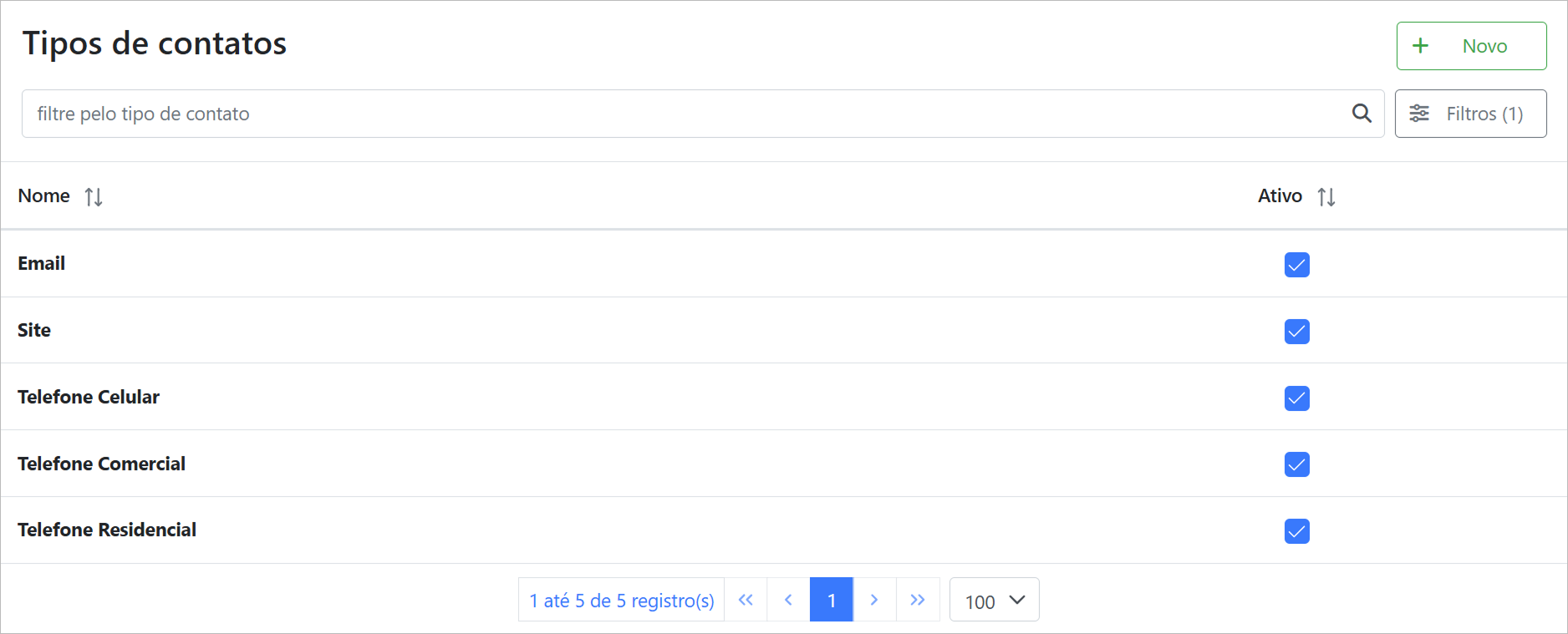The width and height of the screenshot is (1568, 634).
Task: Jump to last page double-chevron
Action: pos(918,600)
